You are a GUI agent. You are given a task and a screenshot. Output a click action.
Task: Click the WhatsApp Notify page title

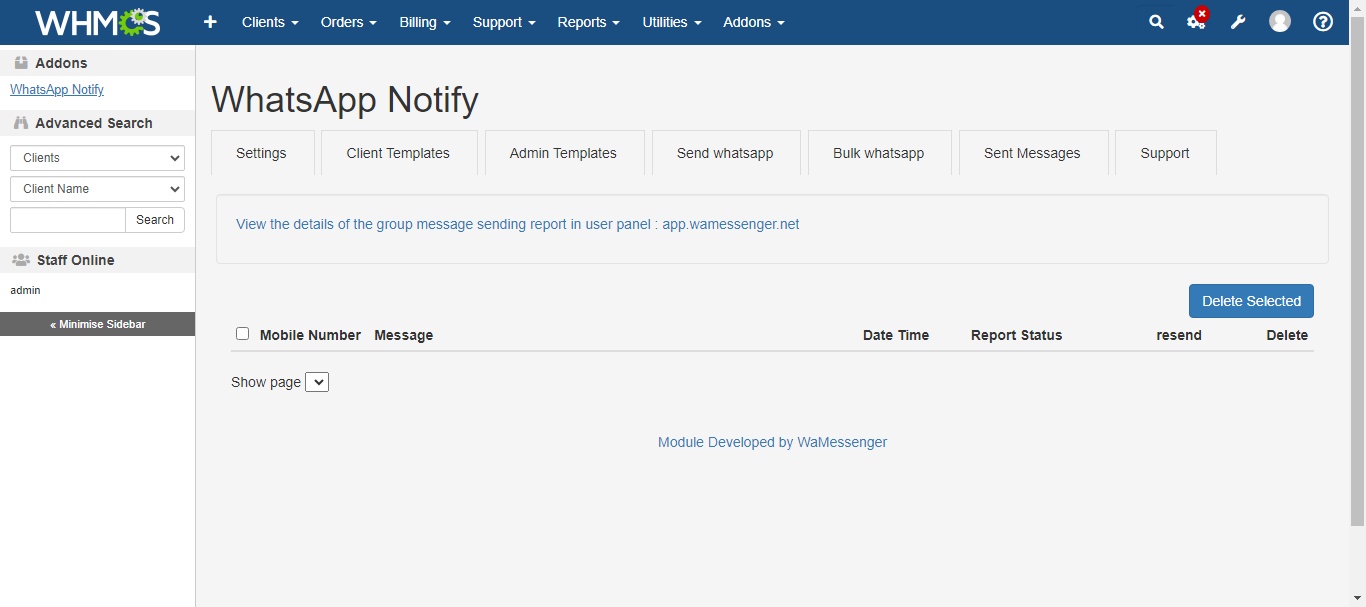tap(345, 100)
